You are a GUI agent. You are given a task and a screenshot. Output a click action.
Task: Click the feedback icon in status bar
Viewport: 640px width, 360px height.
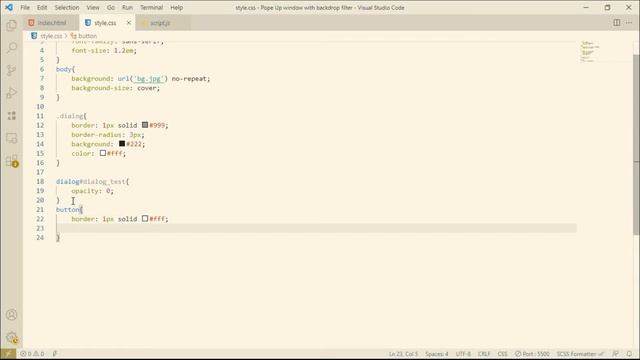[616, 354]
